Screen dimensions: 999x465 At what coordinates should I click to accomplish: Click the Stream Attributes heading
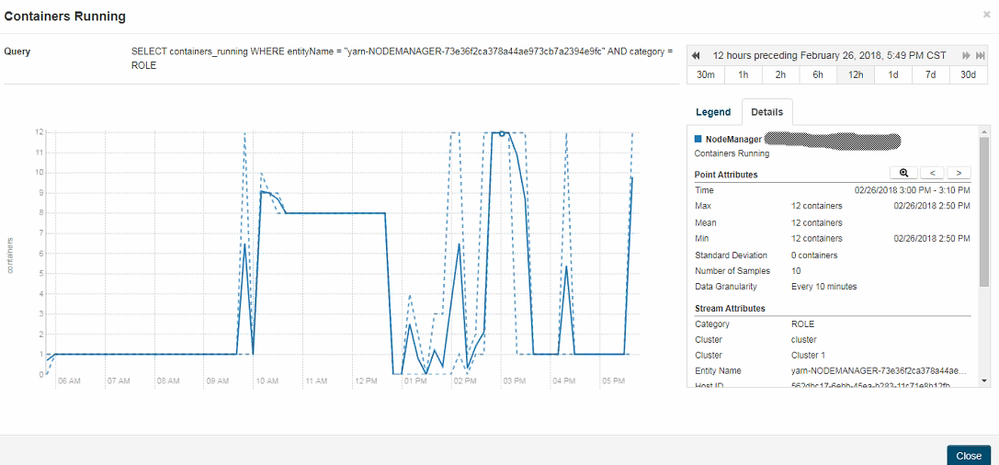click(730, 308)
